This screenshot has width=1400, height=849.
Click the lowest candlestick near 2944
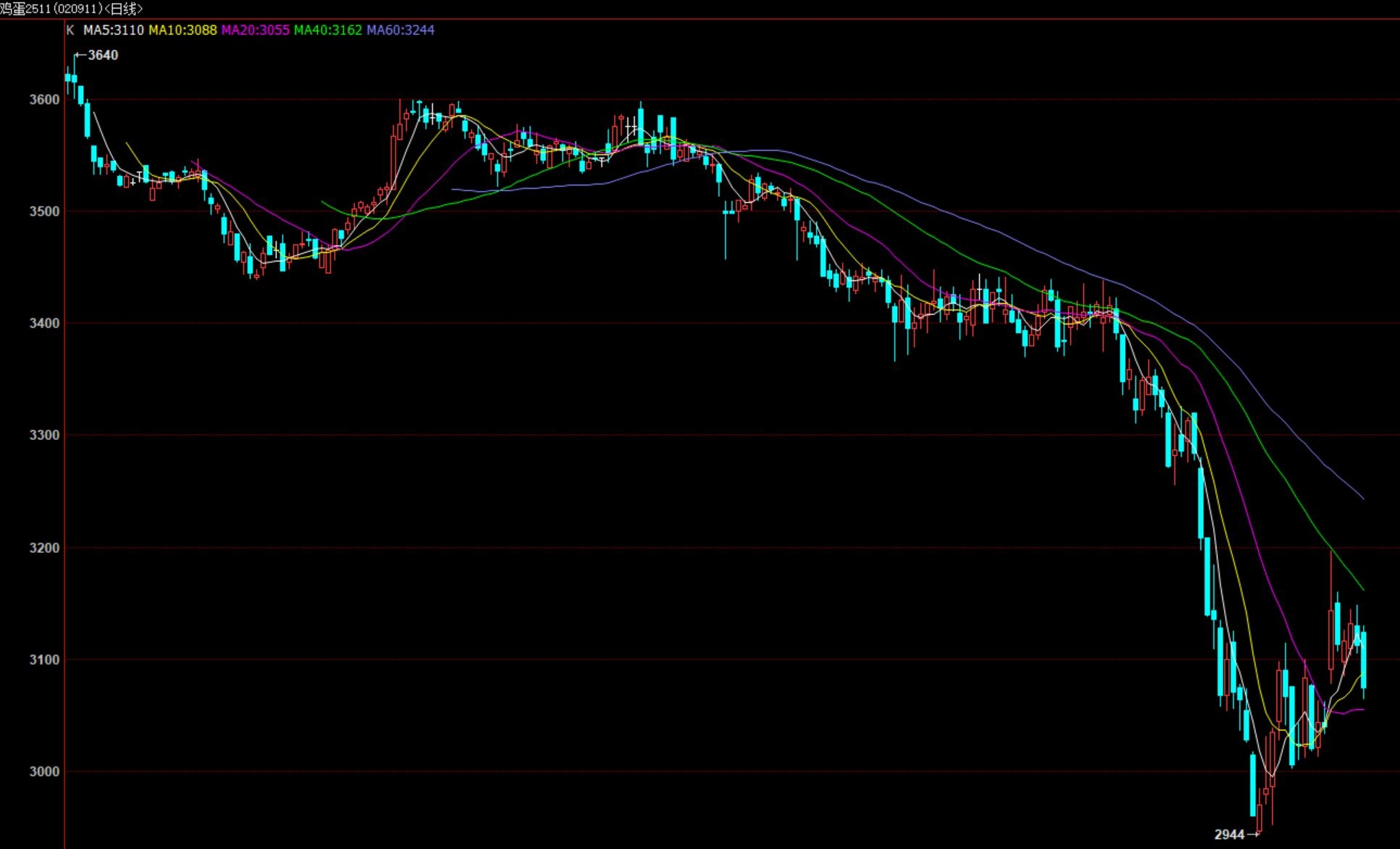(x=1260, y=816)
